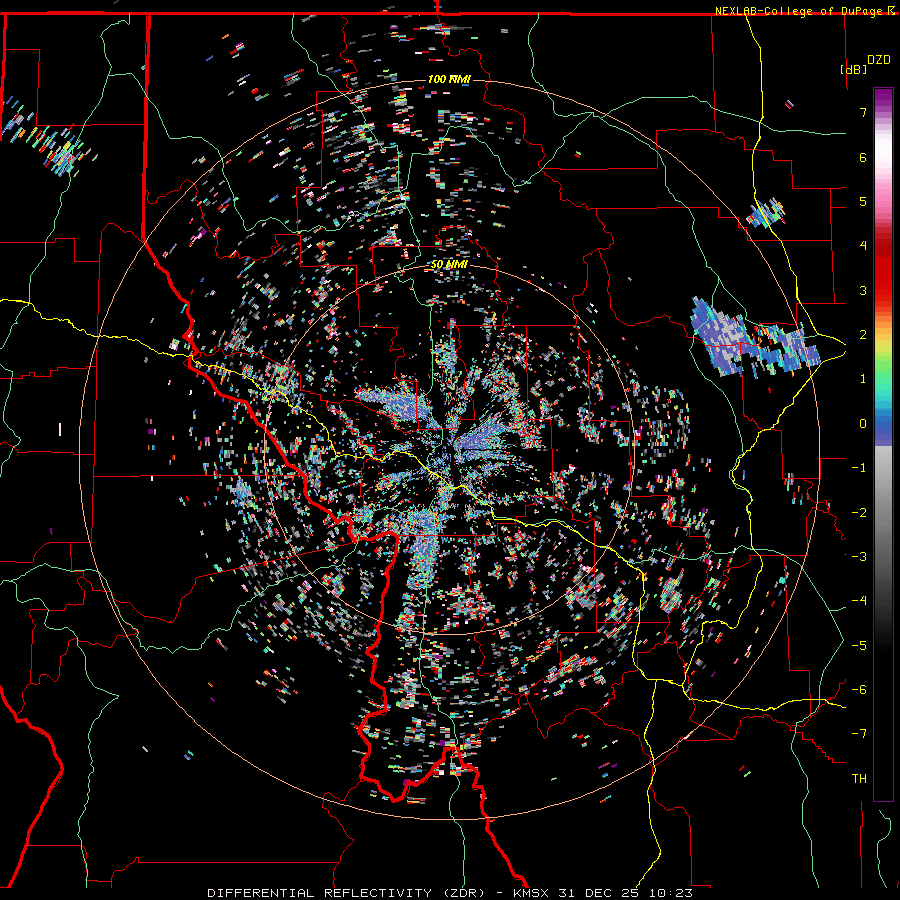Click the -7 value on the color scale
The width and height of the screenshot is (900, 900).
pyautogui.click(x=859, y=734)
